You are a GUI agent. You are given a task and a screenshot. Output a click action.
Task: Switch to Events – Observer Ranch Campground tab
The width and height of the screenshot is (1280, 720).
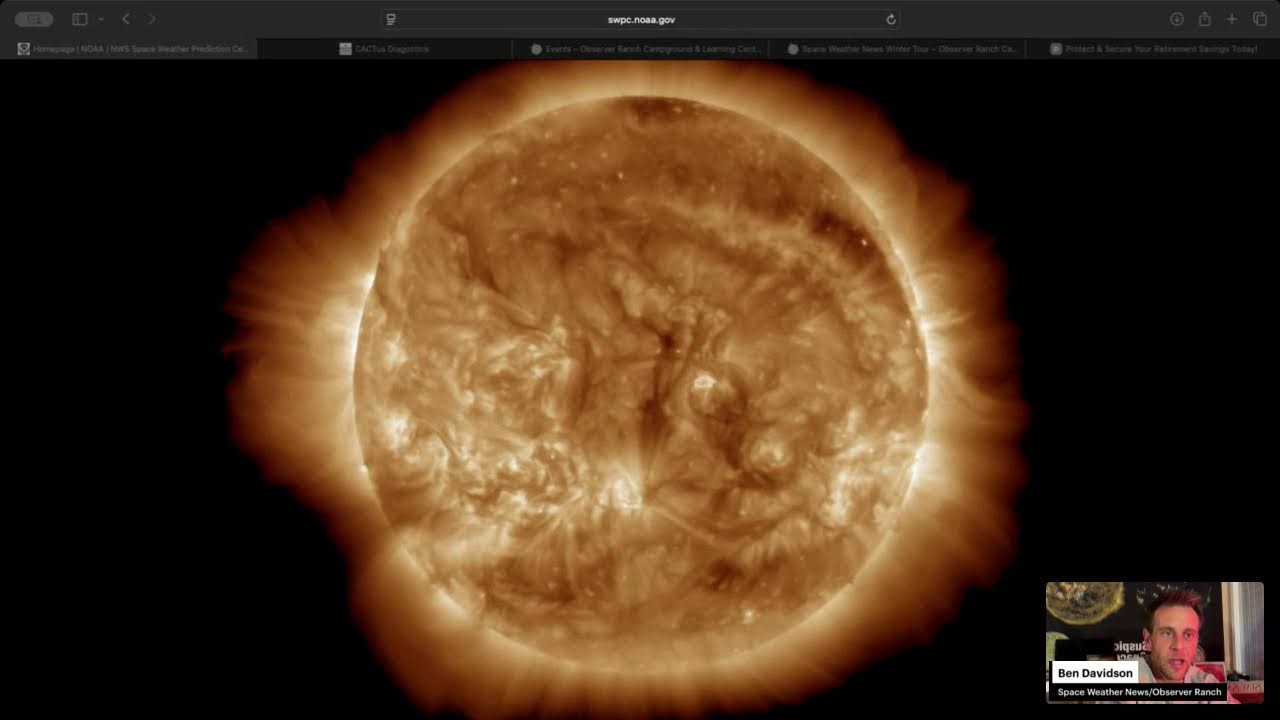640,48
